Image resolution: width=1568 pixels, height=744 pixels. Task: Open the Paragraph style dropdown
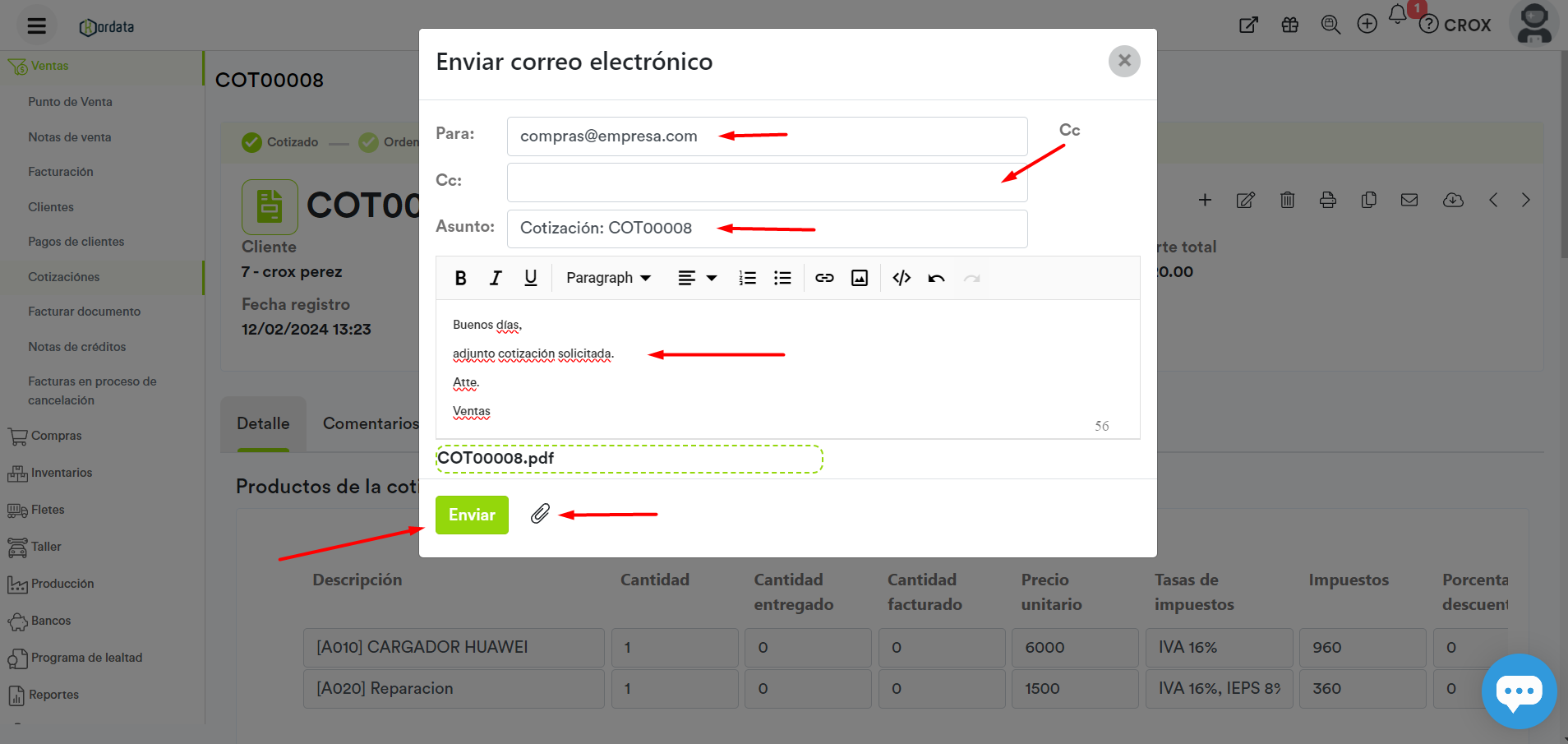pos(608,279)
